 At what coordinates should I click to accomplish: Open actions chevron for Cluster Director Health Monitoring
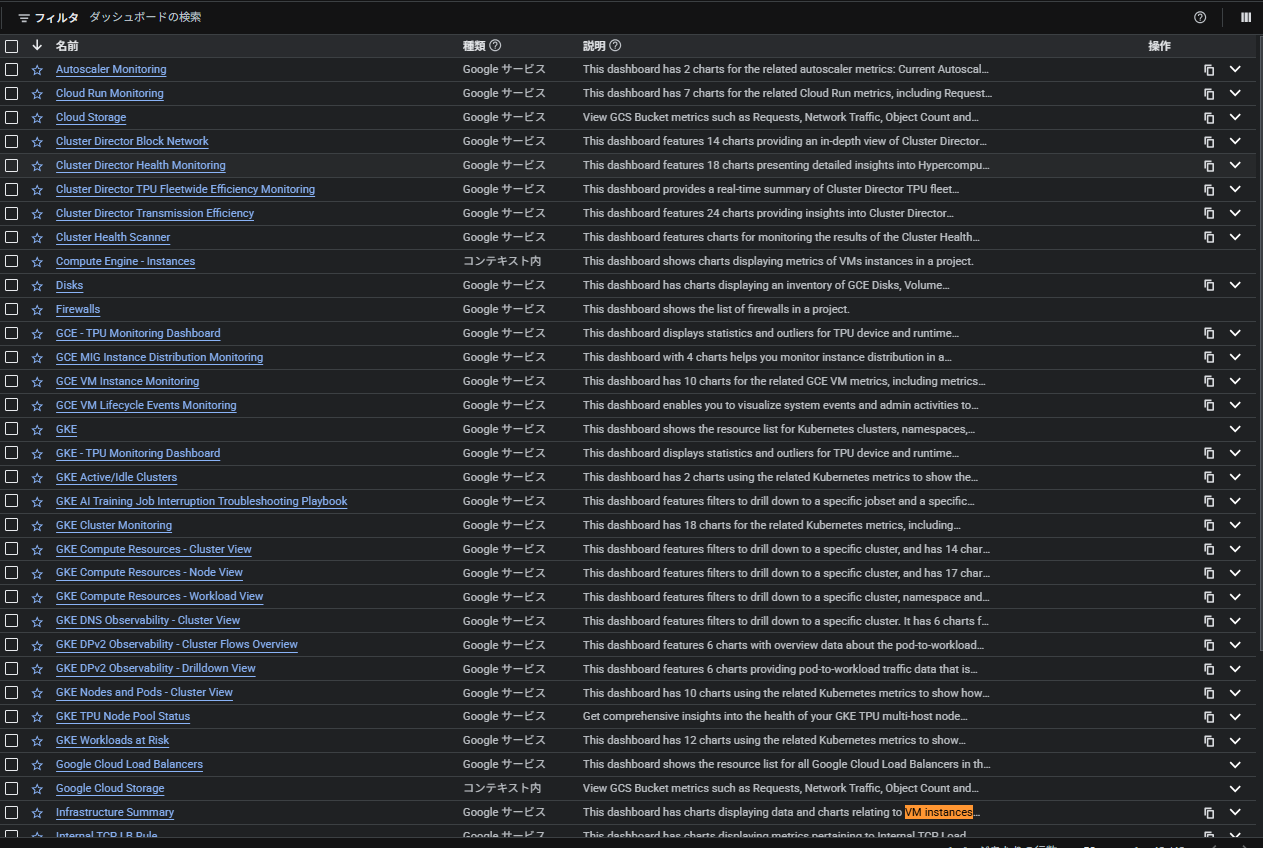(1235, 166)
